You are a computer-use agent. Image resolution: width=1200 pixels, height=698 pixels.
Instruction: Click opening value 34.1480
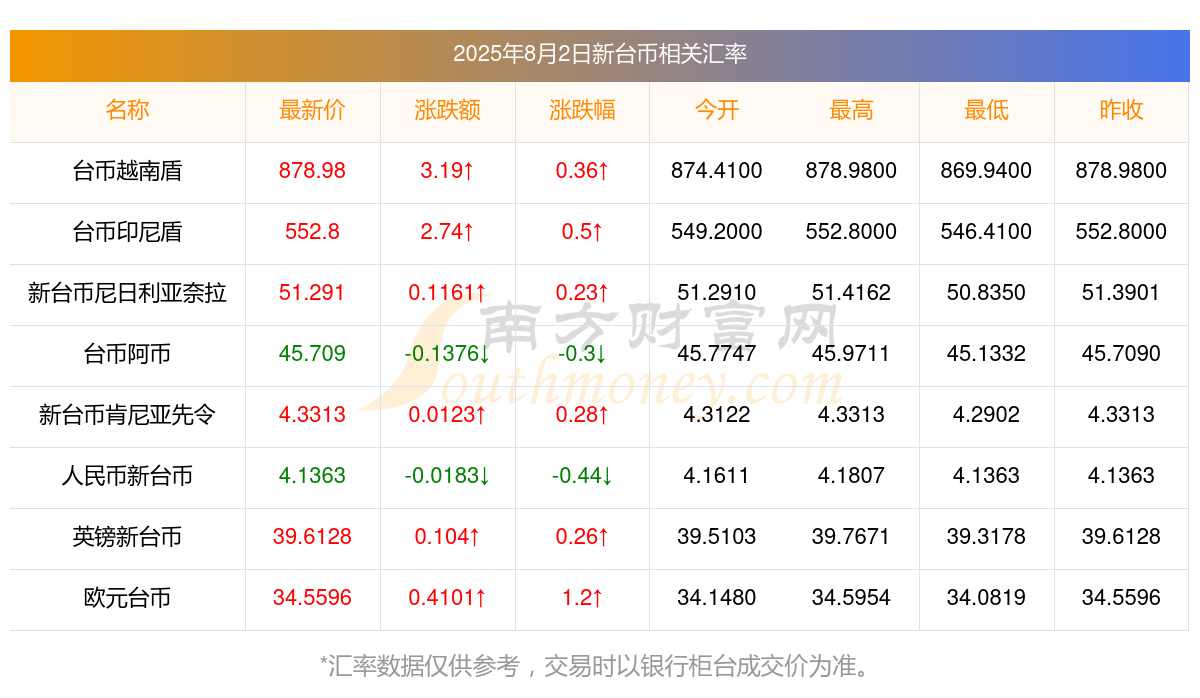(717, 598)
